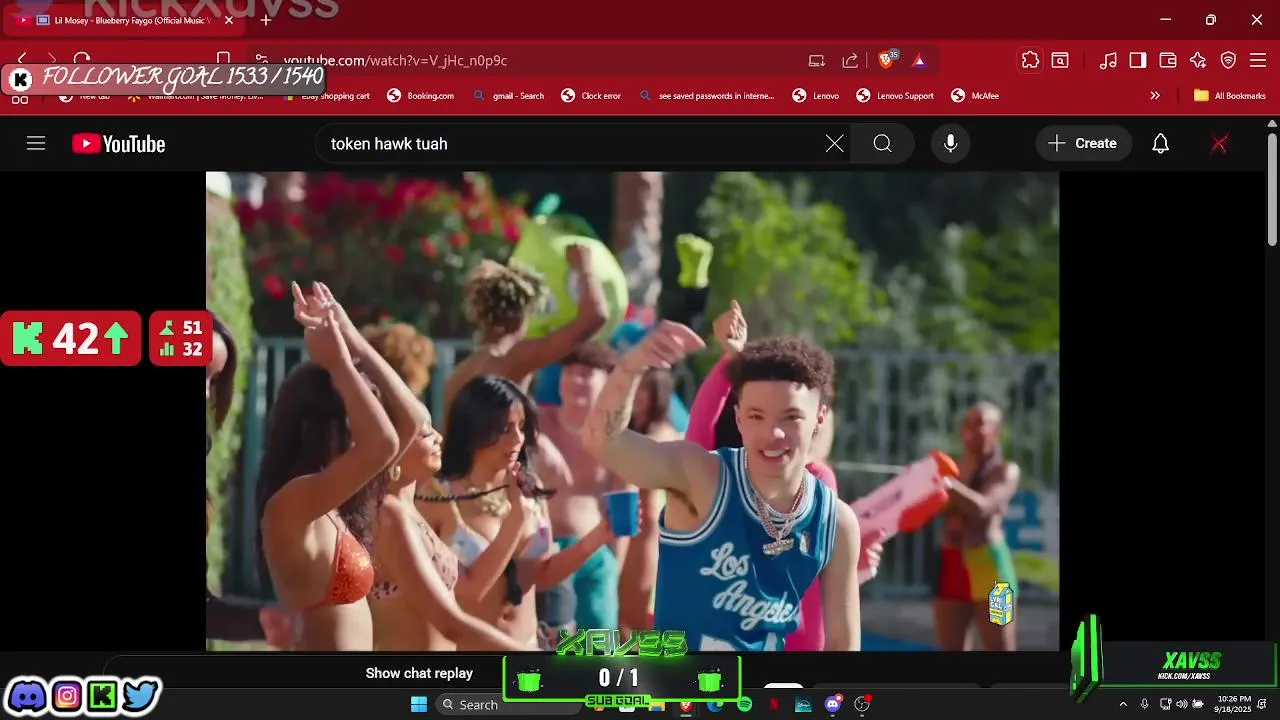The height and width of the screenshot is (720, 1280).
Task: Click the cast screen icon in address bar
Action: 817,60
